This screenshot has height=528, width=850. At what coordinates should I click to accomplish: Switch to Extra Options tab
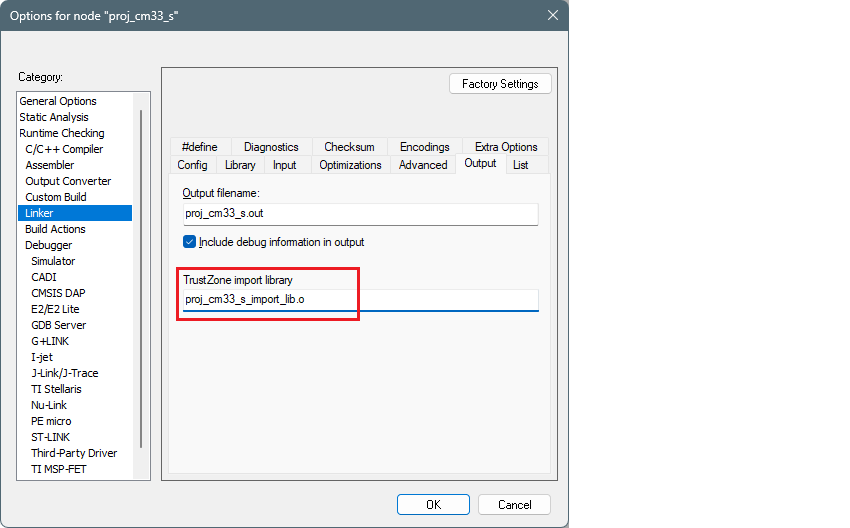pyautogui.click(x=506, y=147)
